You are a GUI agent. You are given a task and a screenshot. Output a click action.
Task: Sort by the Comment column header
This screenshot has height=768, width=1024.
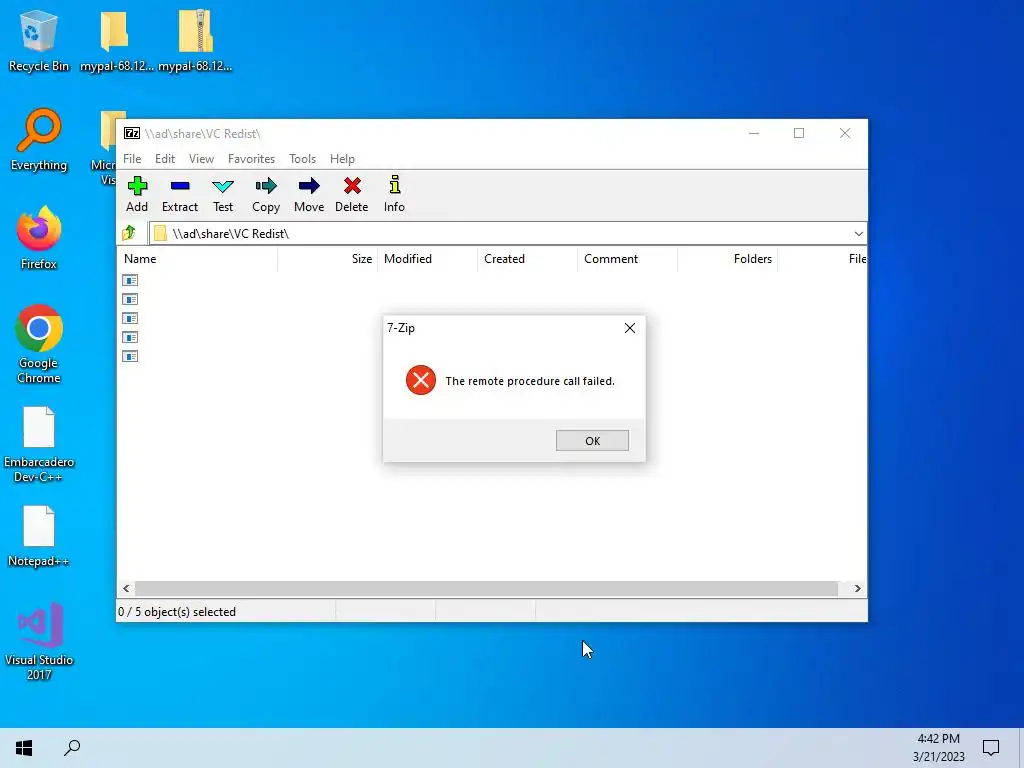pos(628,259)
